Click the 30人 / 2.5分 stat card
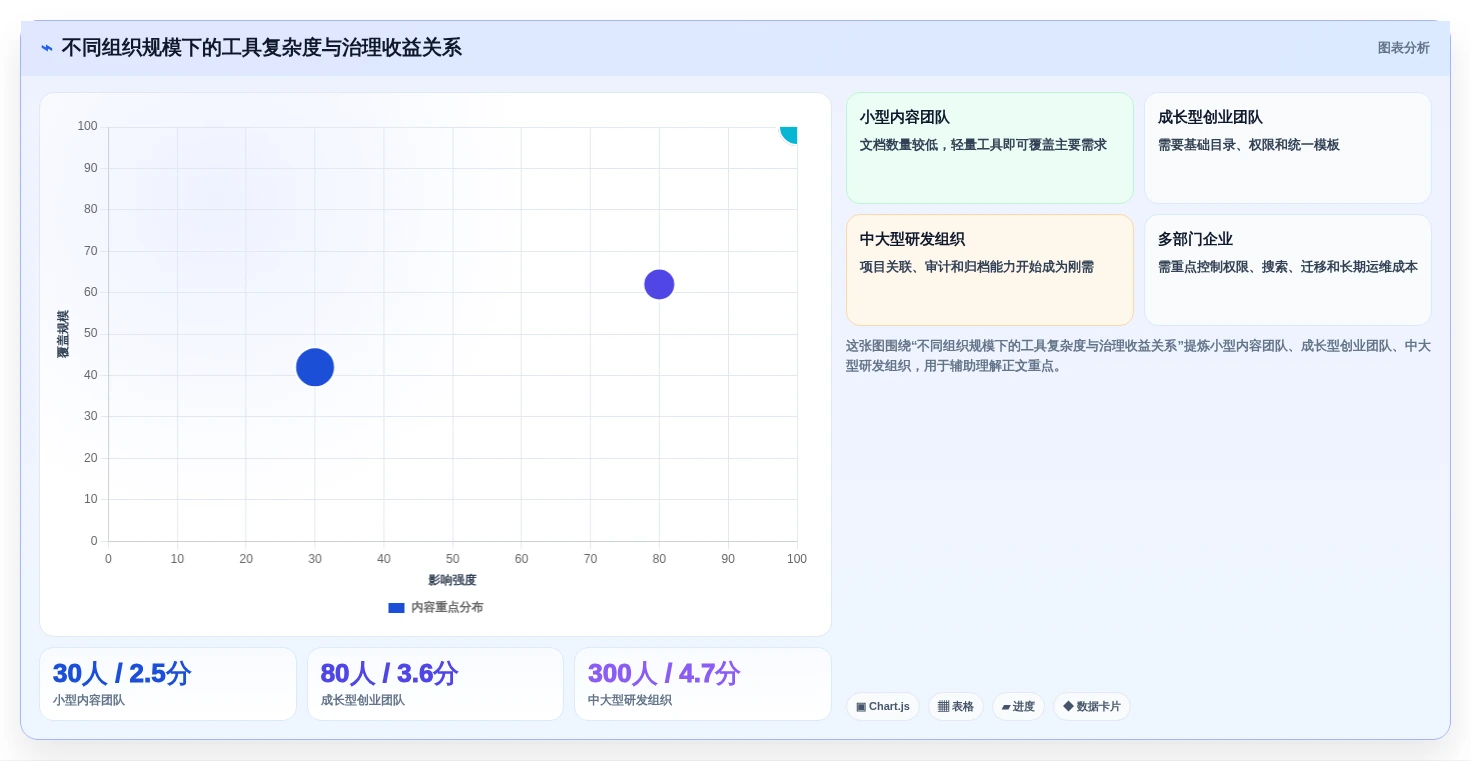This screenshot has width=1471, height=761. click(168, 684)
